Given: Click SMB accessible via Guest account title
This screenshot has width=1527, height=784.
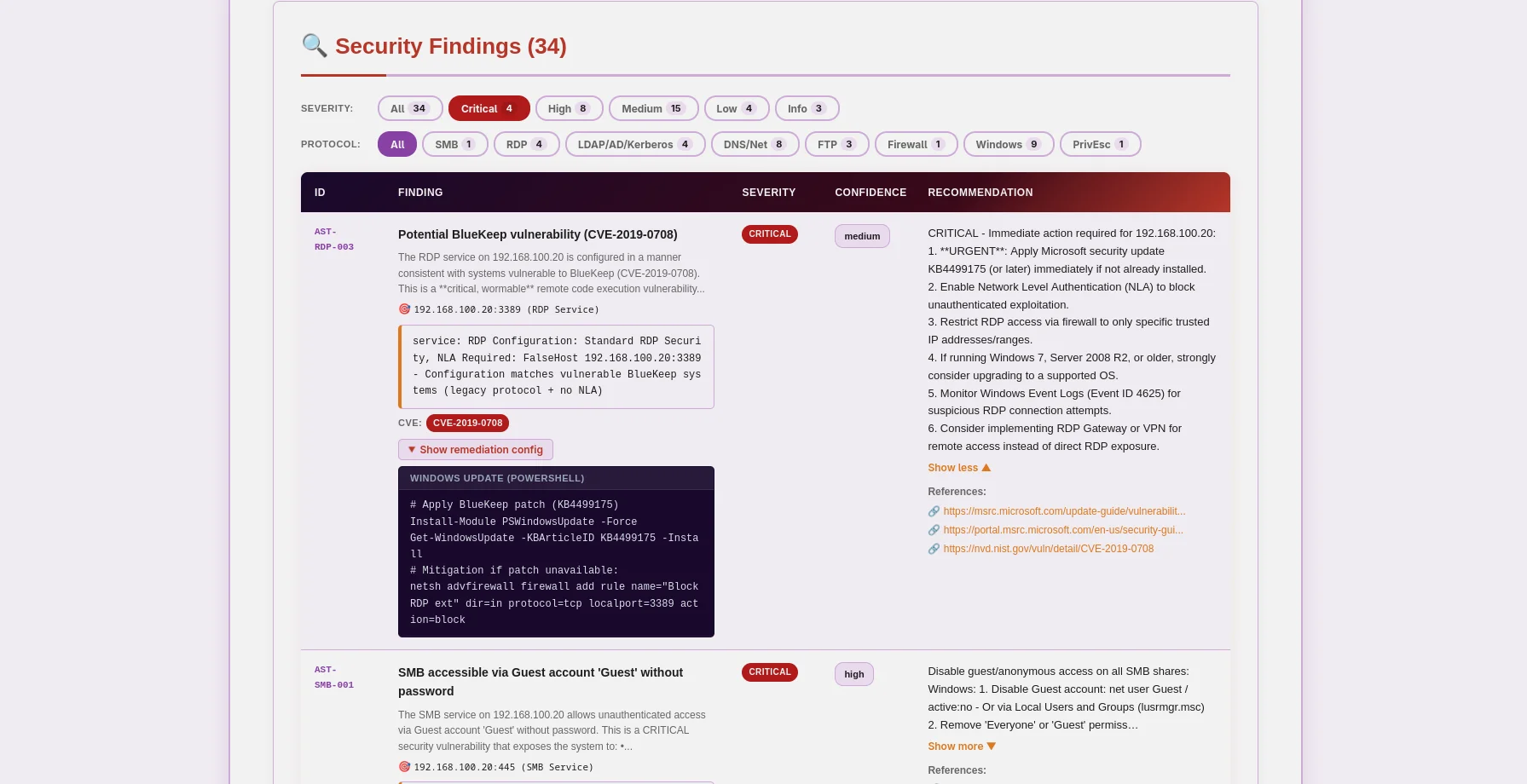Looking at the screenshot, I should pos(541,682).
